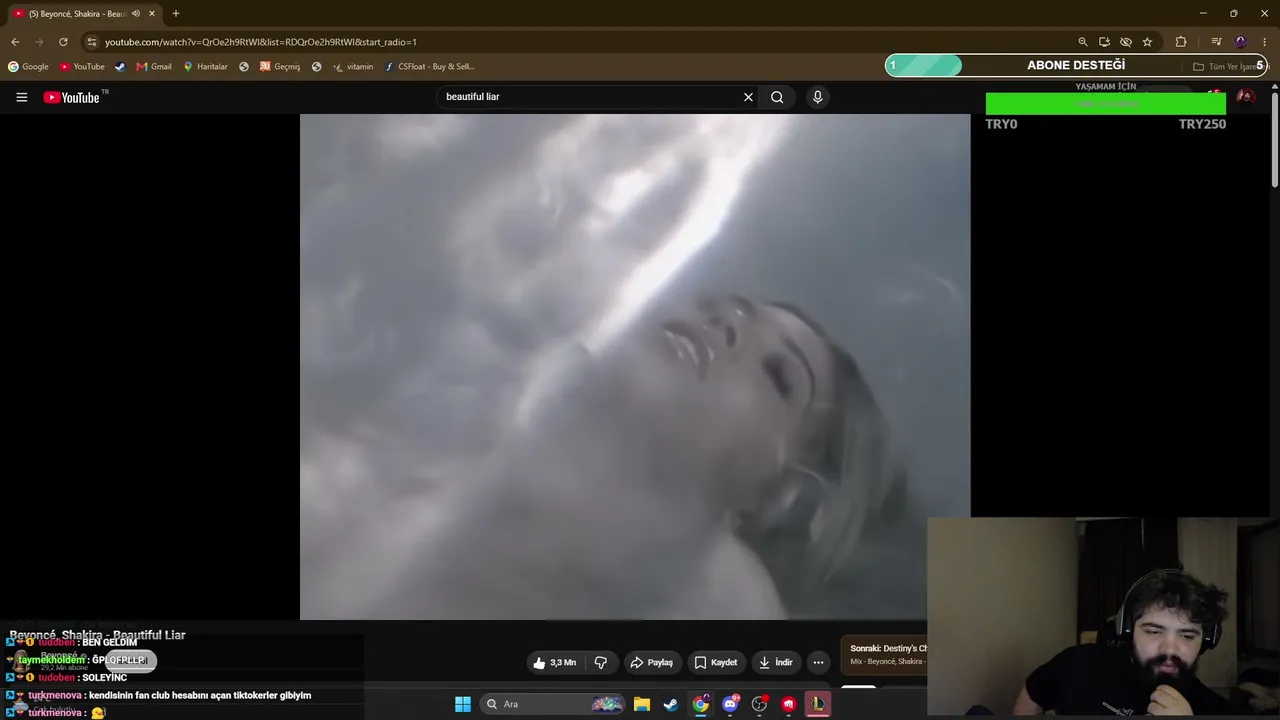Open the CSFloat - Buy & Sell bookmark
The width and height of the screenshot is (1280, 720).
[x=430, y=67]
